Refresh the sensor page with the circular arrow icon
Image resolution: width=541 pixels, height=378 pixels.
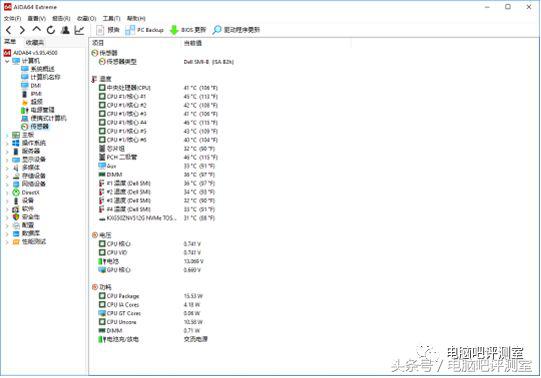[51, 30]
